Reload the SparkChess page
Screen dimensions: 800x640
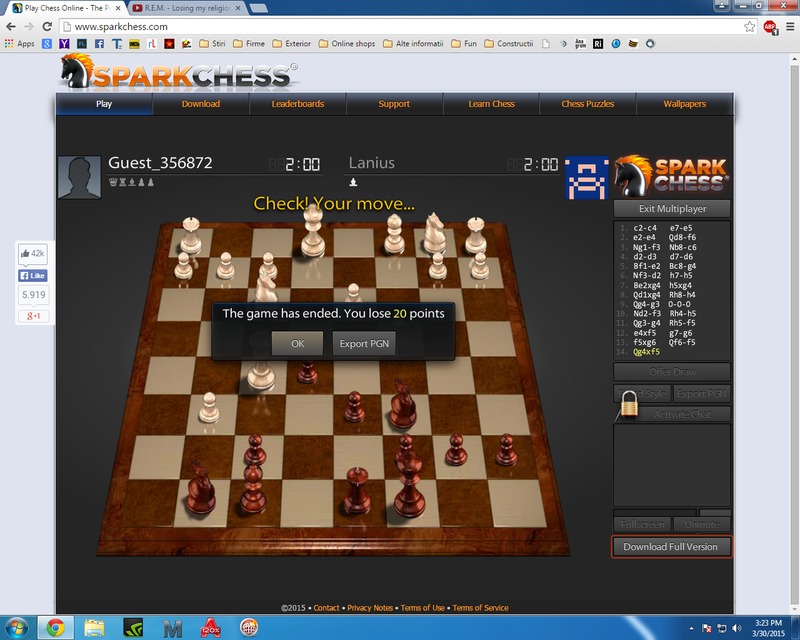(47, 27)
